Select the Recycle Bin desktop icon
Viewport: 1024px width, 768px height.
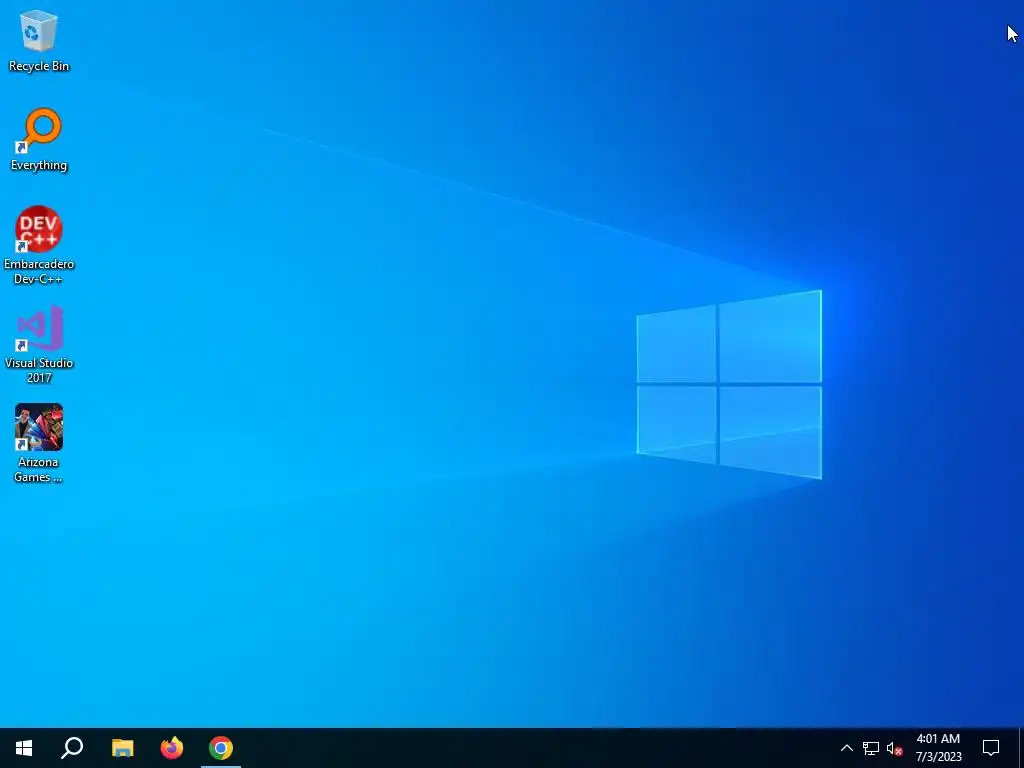pos(39,41)
